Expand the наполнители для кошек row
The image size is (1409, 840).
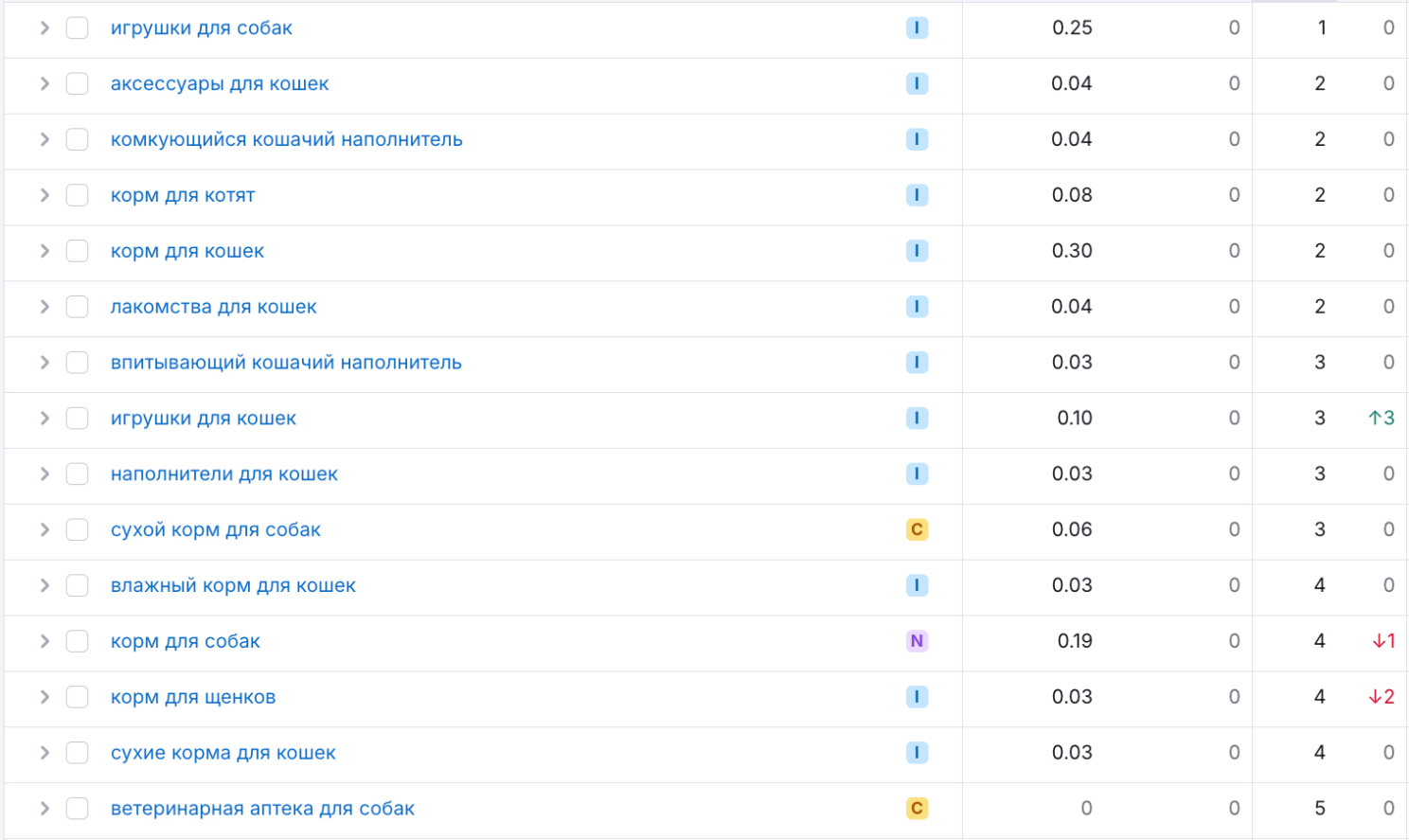tap(45, 474)
